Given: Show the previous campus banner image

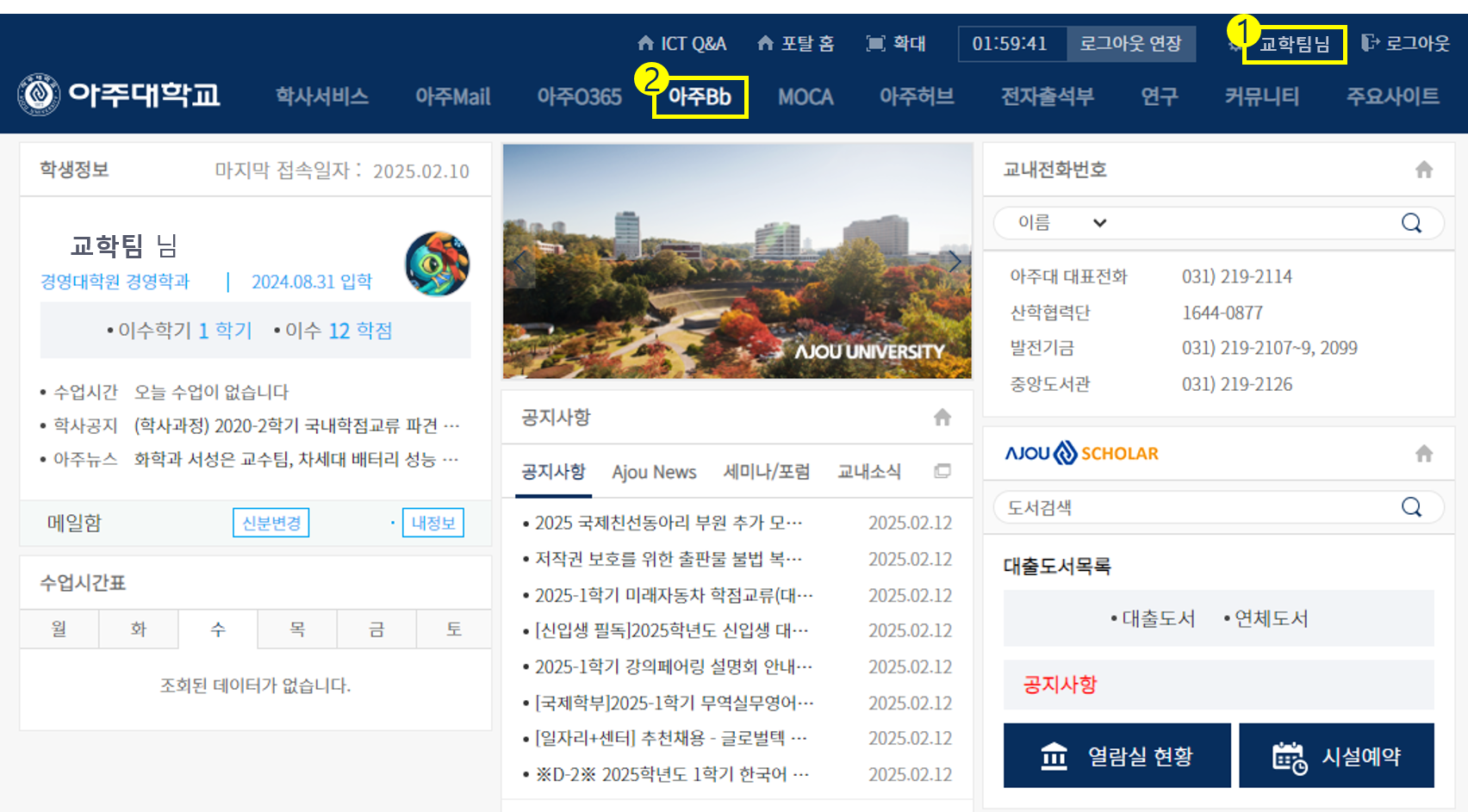Looking at the screenshot, I should click(519, 261).
